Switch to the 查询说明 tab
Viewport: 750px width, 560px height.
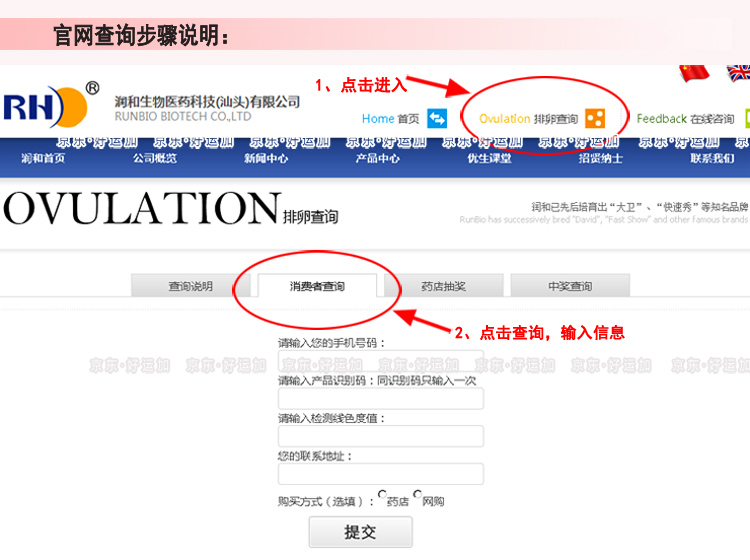pyautogui.click(x=190, y=286)
